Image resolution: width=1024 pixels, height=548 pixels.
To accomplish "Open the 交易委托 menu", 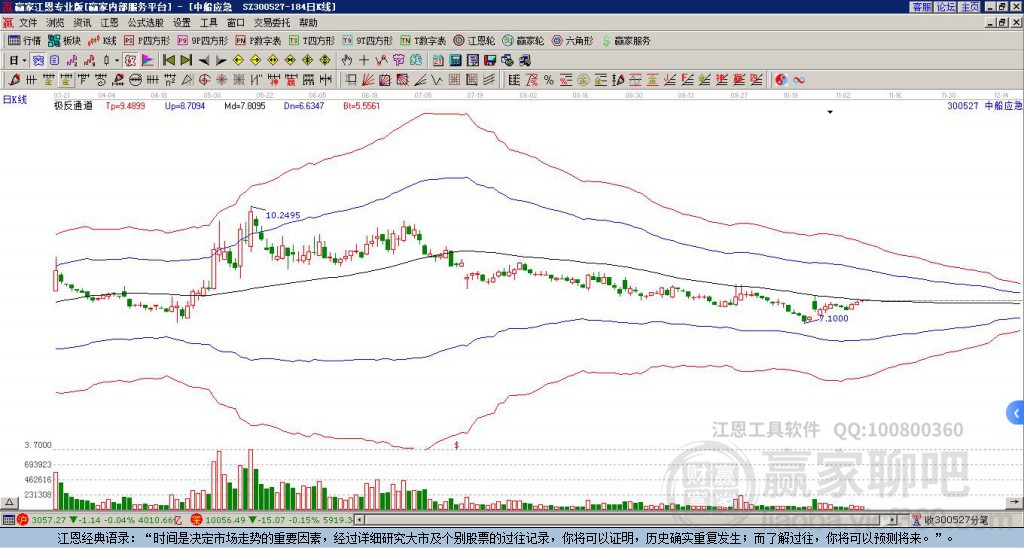I will (x=272, y=23).
